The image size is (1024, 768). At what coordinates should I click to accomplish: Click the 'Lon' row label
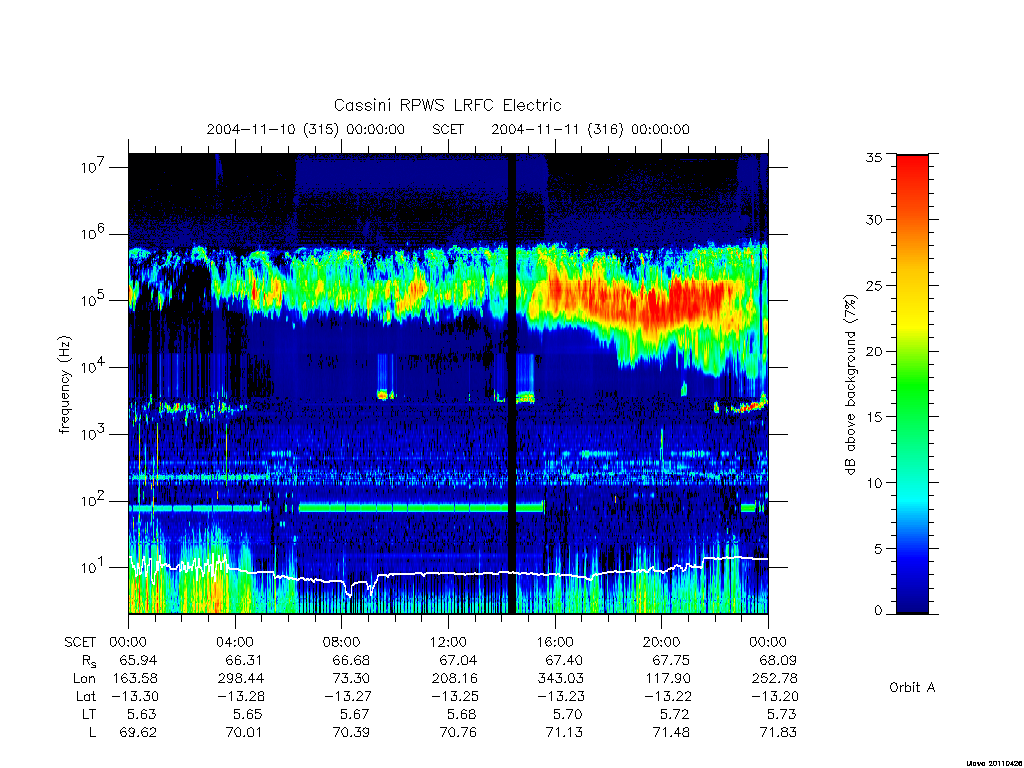85,679
